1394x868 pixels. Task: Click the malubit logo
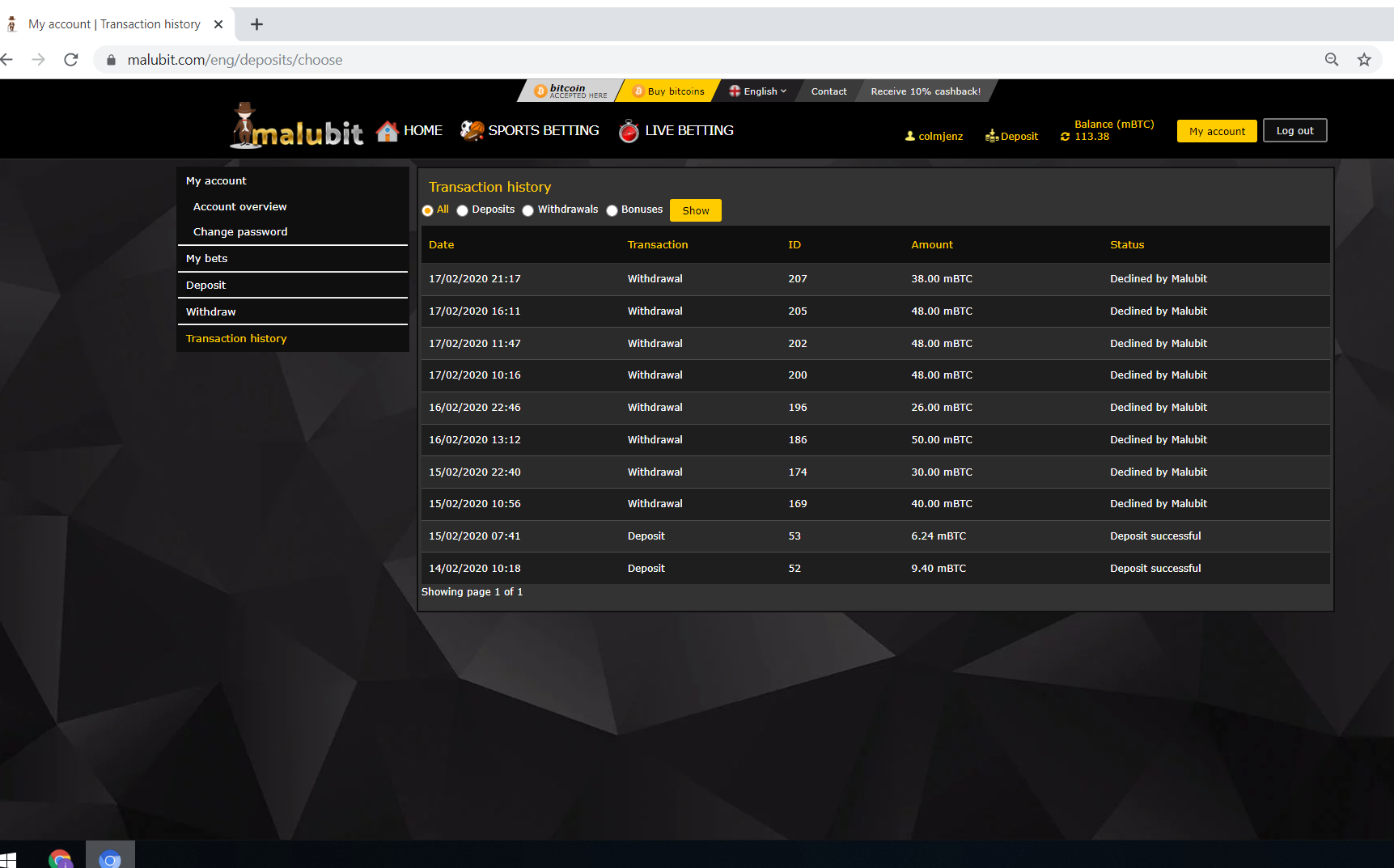pyautogui.click(x=296, y=127)
